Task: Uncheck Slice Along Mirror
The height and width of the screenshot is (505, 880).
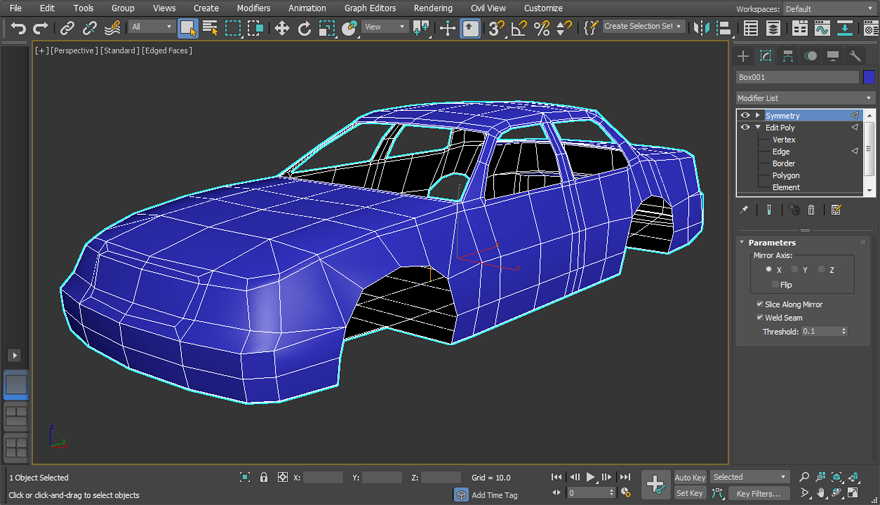Action: (x=760, y=304)
